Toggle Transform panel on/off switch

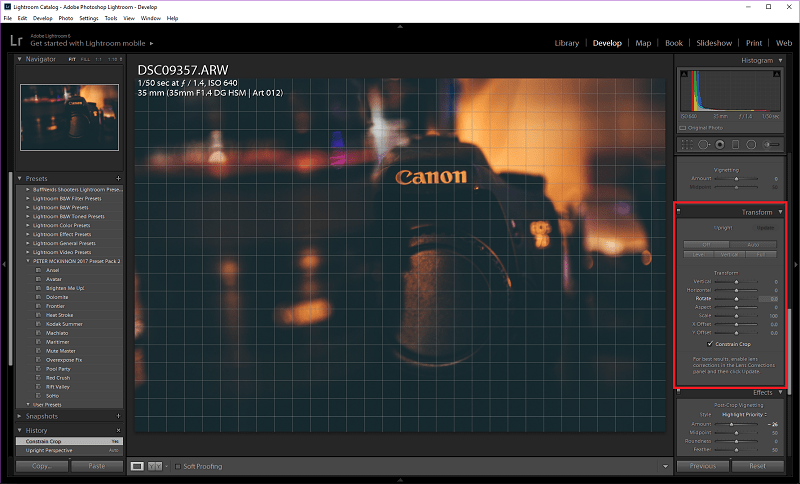point(679,212)
